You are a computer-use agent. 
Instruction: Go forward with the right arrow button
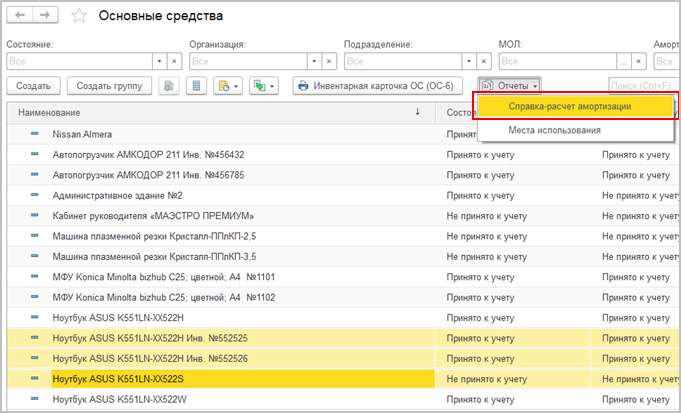click(45, 15)
